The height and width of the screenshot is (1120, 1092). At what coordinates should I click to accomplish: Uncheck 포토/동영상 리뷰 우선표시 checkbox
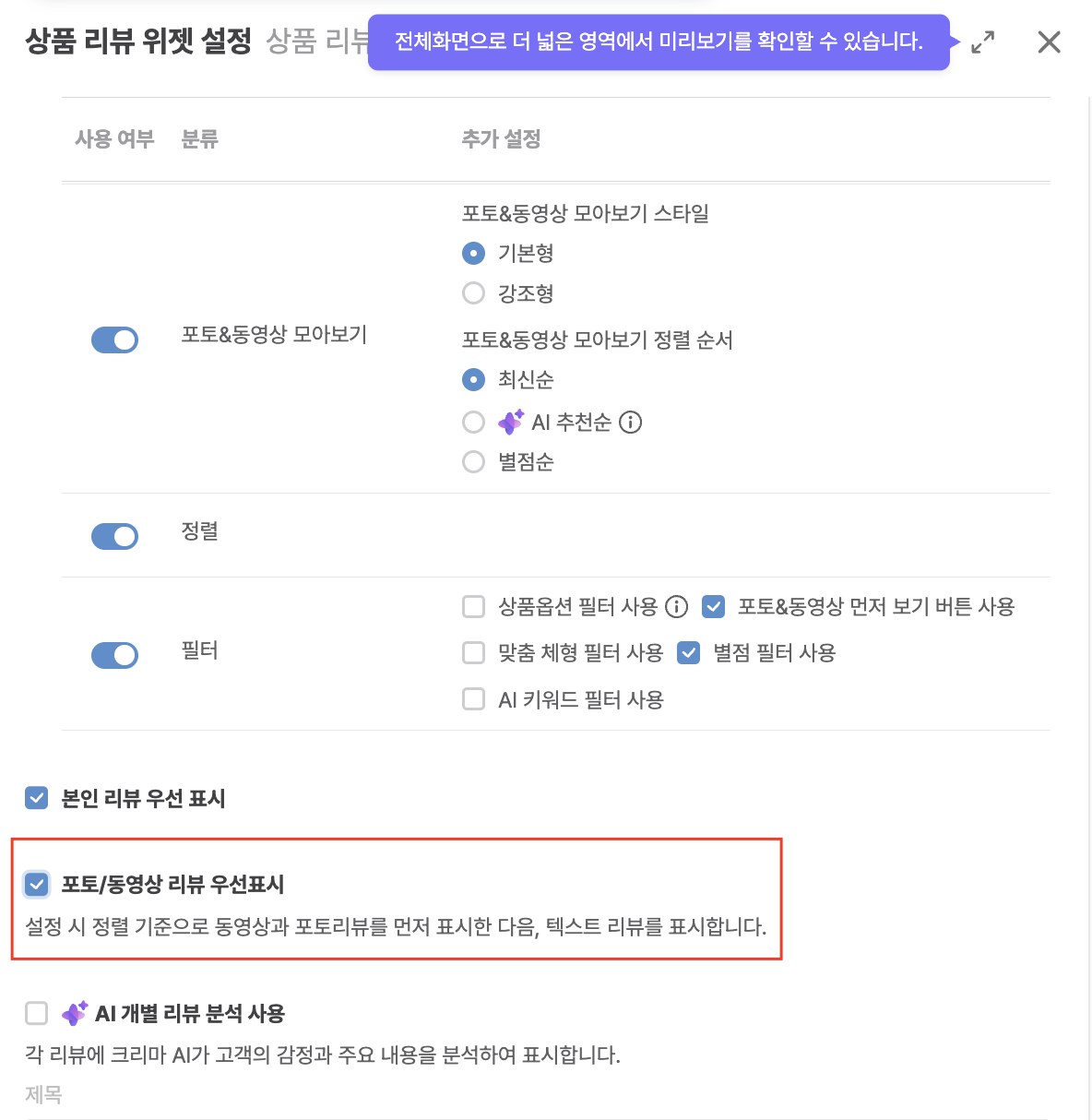tap(36, 885)
